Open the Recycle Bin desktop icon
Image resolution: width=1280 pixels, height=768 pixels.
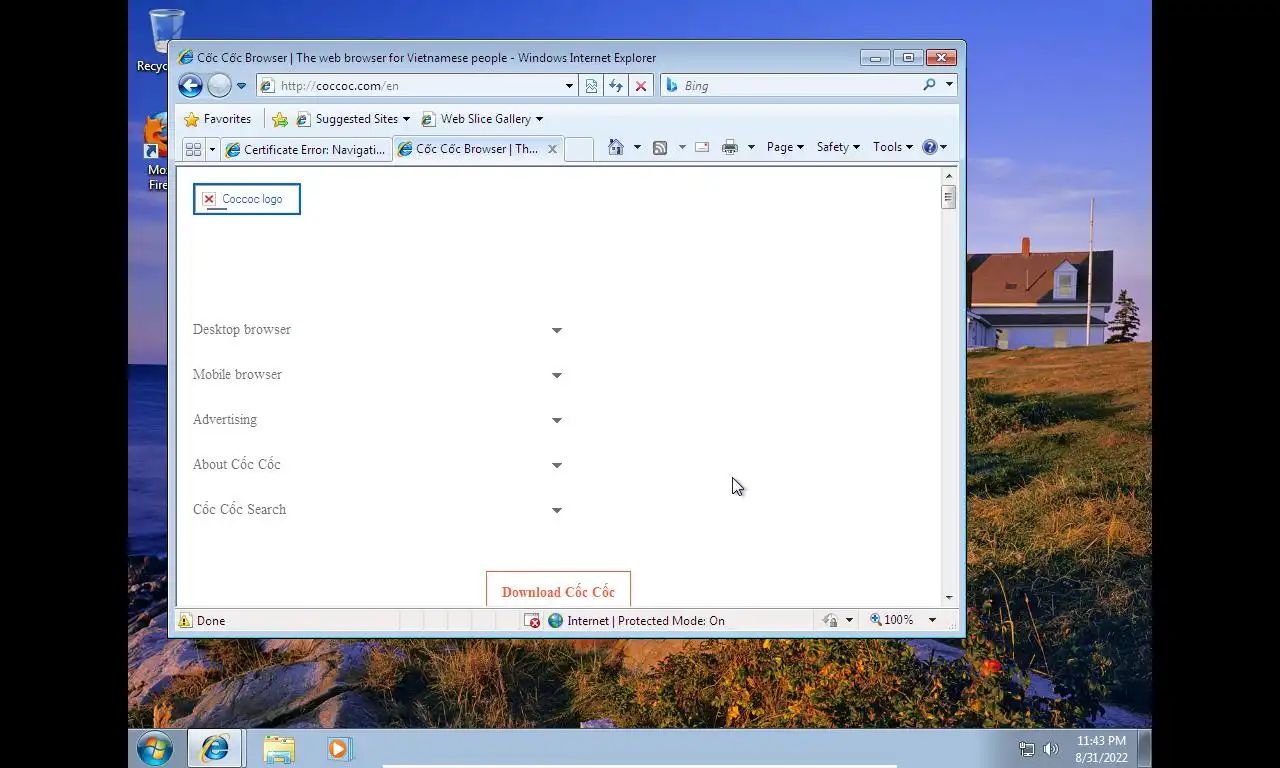tap(166, 40)
